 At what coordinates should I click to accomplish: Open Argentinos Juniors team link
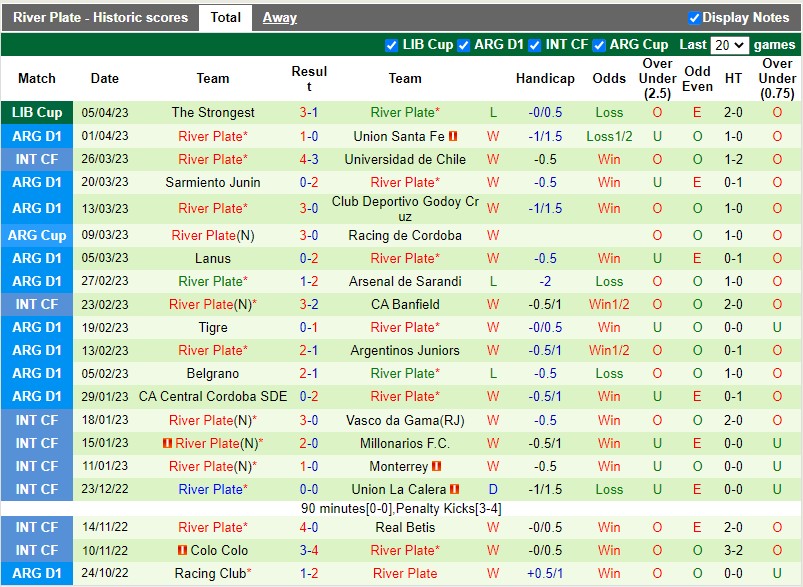pos(405,350)
